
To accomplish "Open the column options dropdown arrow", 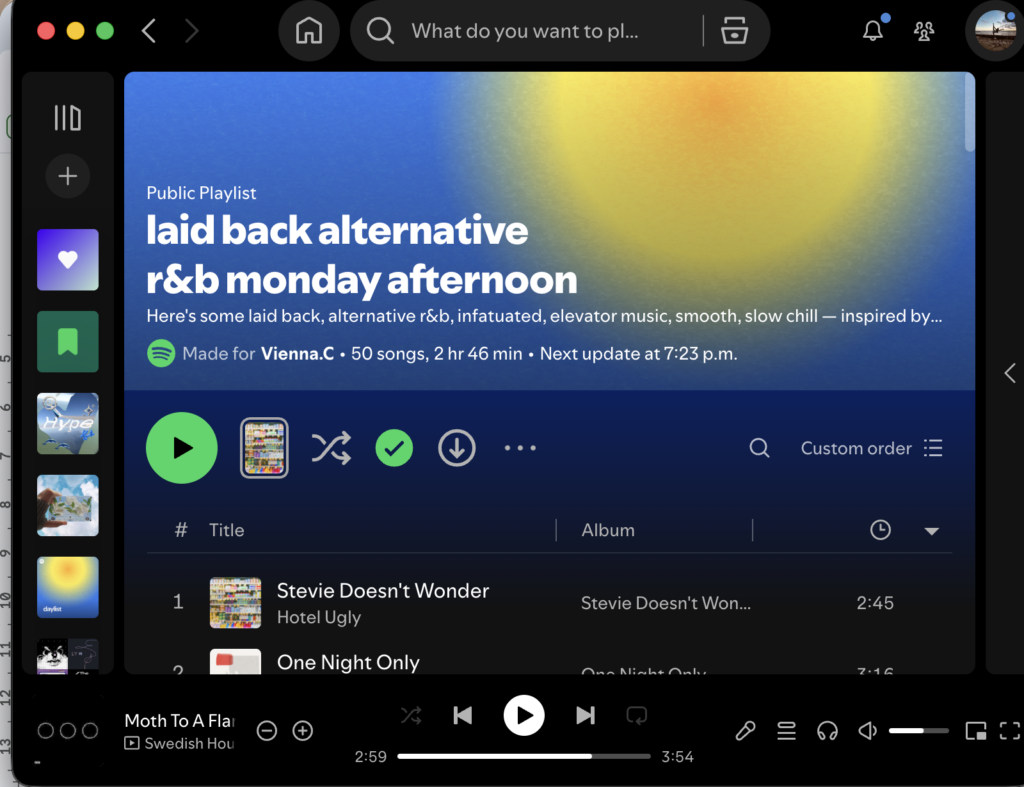I will (x=932, y=531).
